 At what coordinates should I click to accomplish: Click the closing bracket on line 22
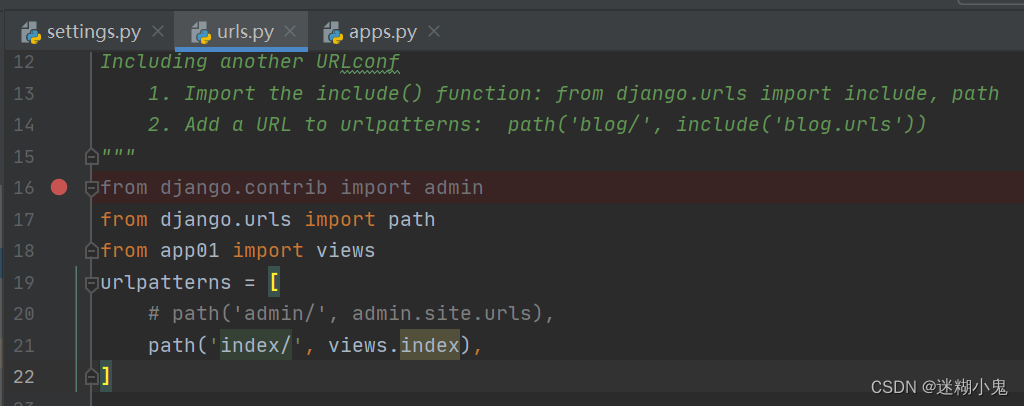click(x=106, y=377)
